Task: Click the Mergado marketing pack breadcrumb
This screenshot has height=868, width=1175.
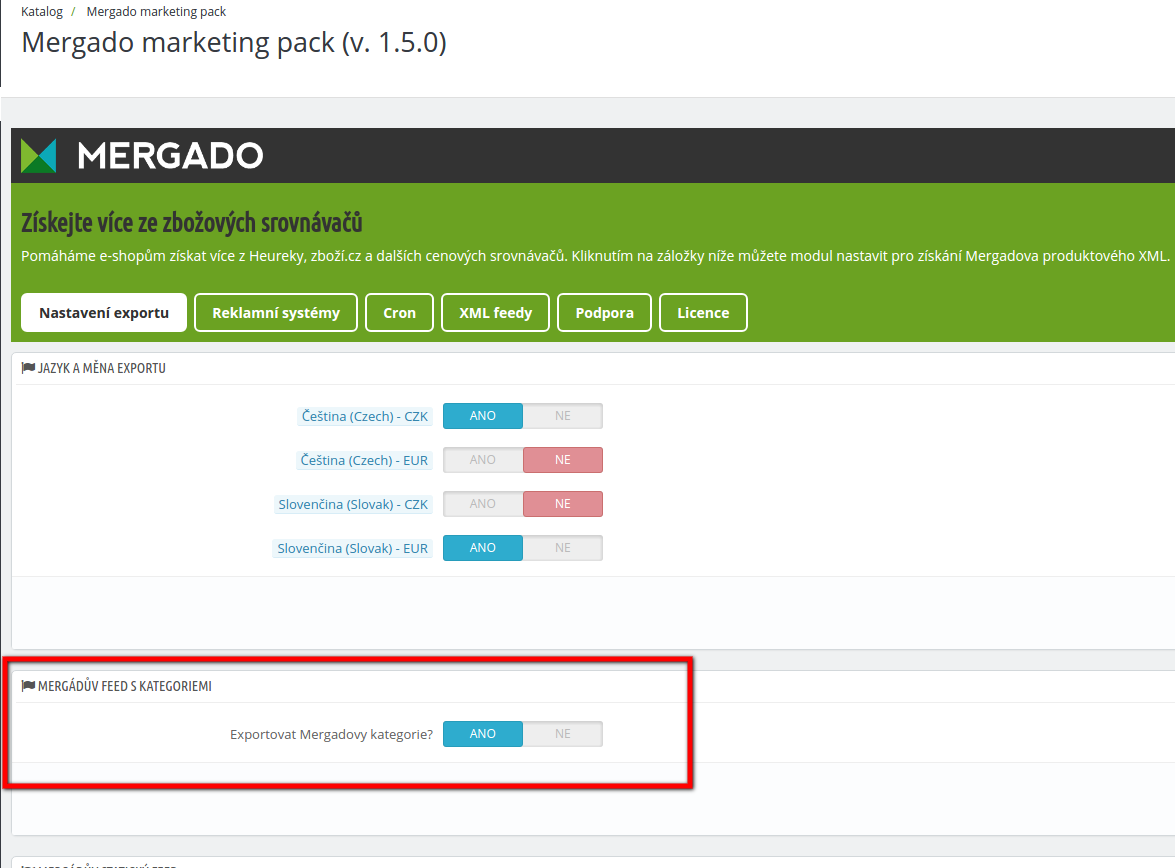Action: 156,12
